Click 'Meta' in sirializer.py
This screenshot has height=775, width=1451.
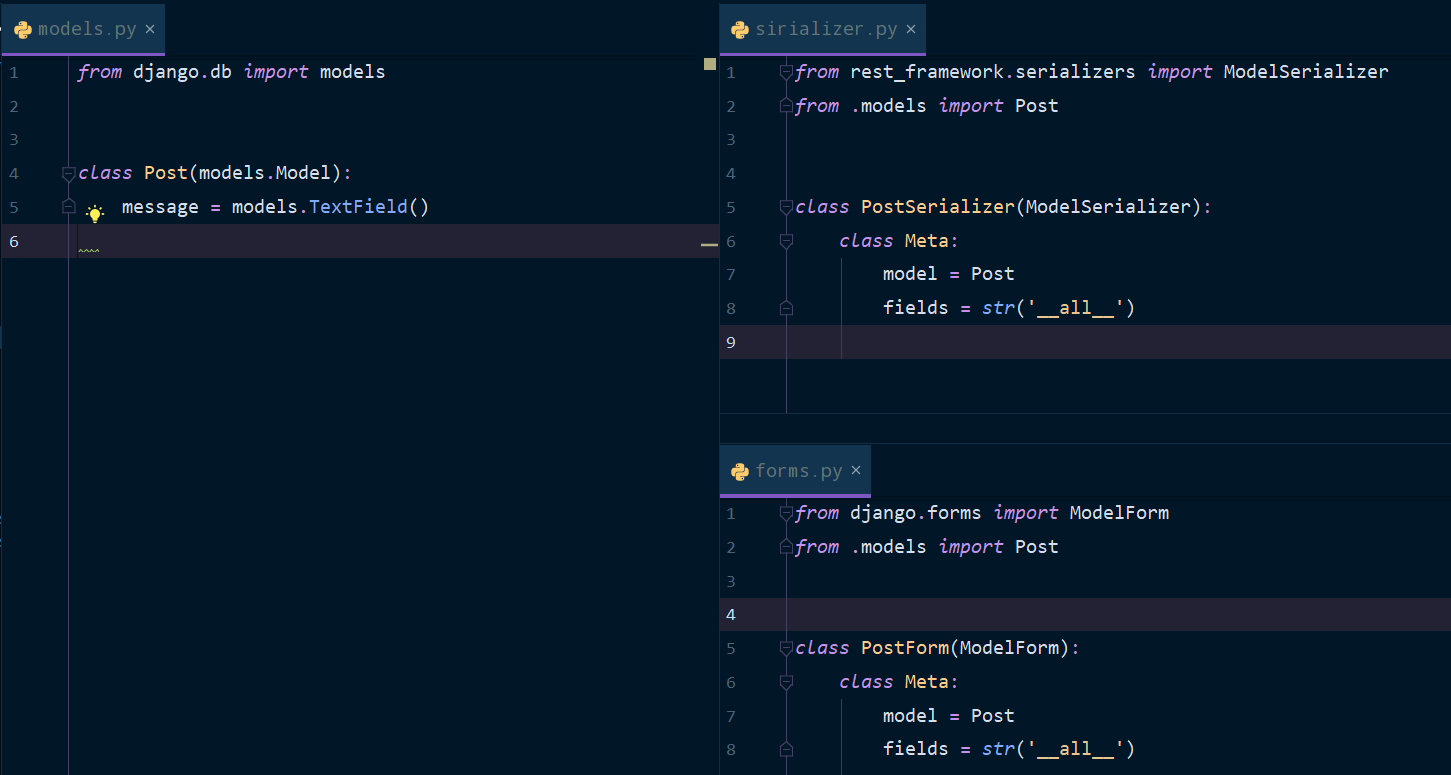click(x=927, y=241)
